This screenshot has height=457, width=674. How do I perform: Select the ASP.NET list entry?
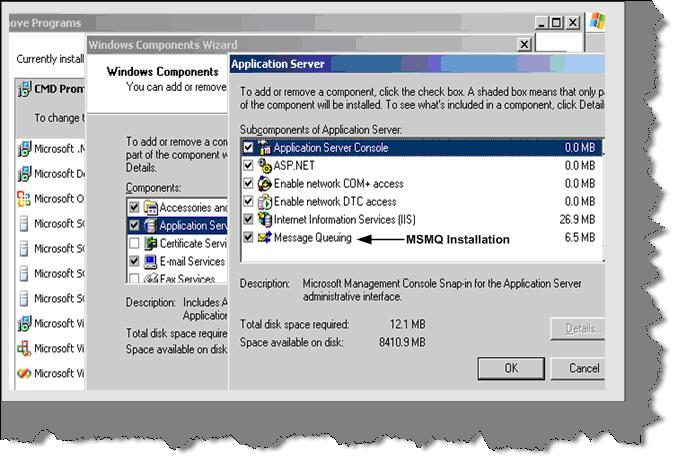[x=294, y=166]
